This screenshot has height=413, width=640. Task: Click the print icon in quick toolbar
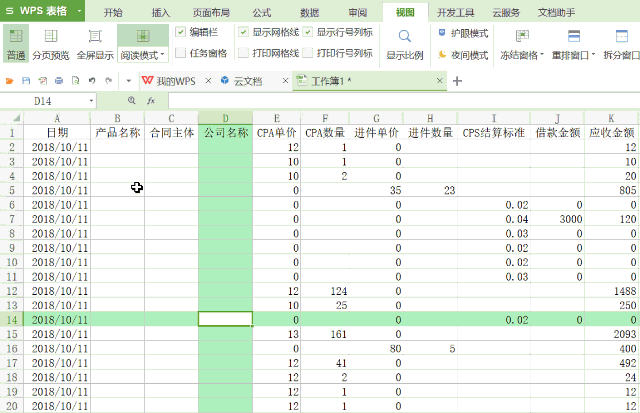[59, 81]
